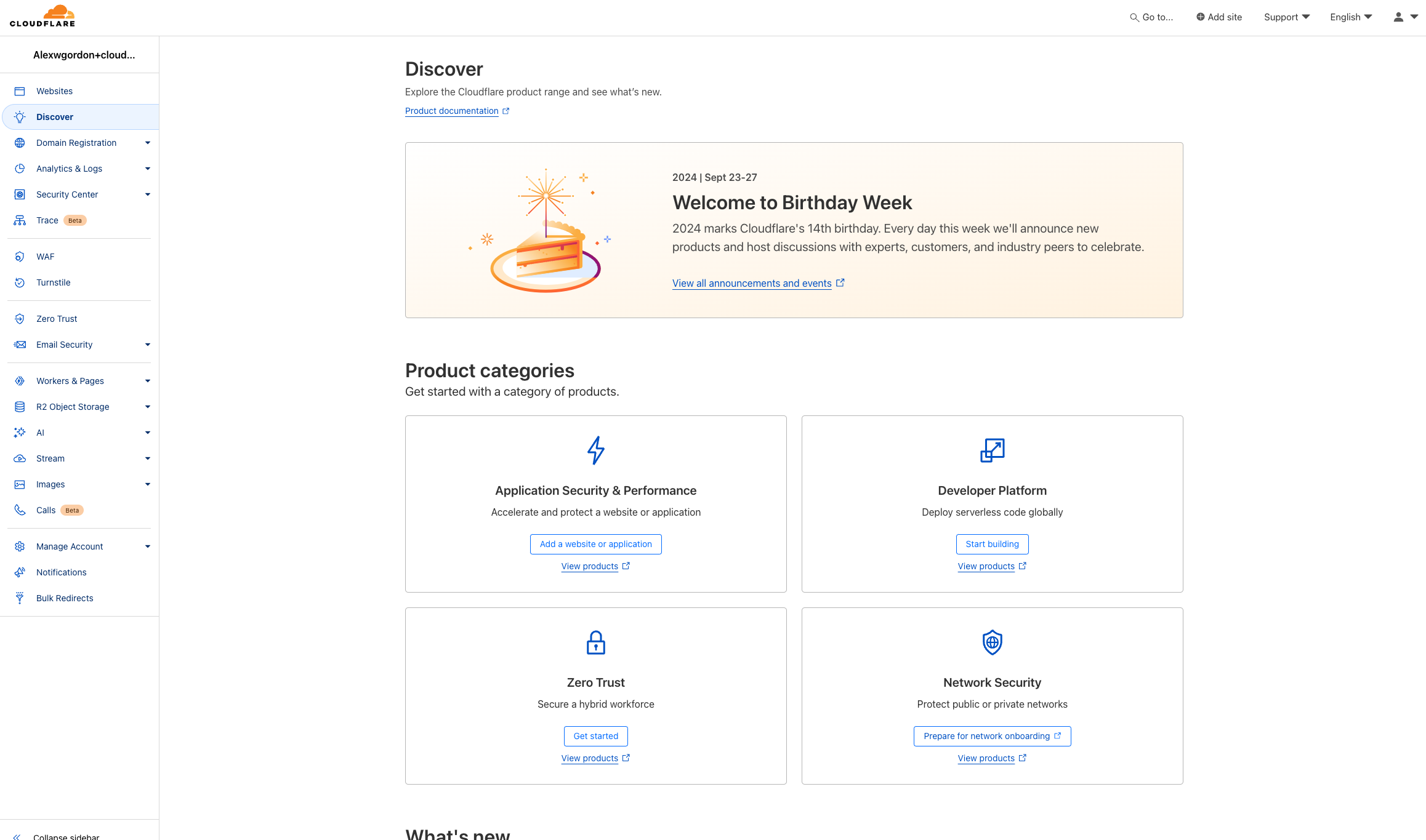1426x840 pixels.
Task: Click the Turnstile icon
Action: click(20, 282)
